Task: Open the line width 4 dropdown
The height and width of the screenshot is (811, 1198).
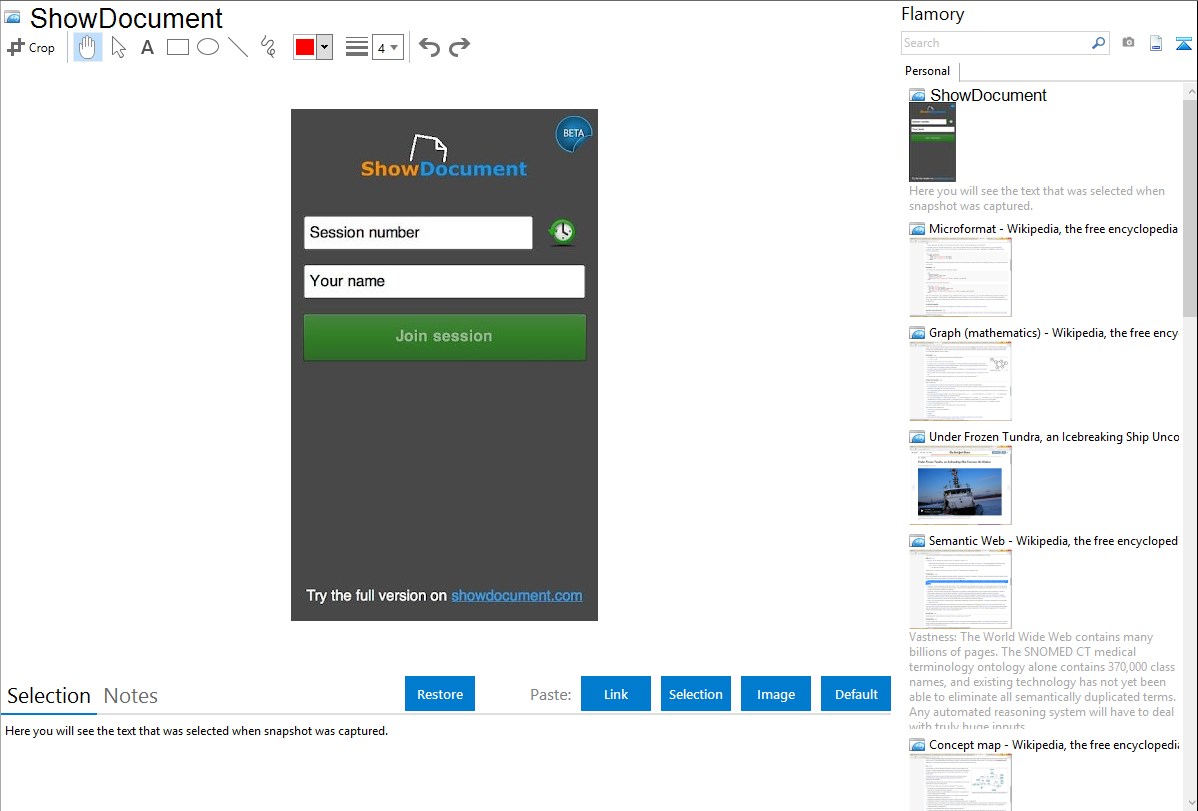Action: click(388, 47)
